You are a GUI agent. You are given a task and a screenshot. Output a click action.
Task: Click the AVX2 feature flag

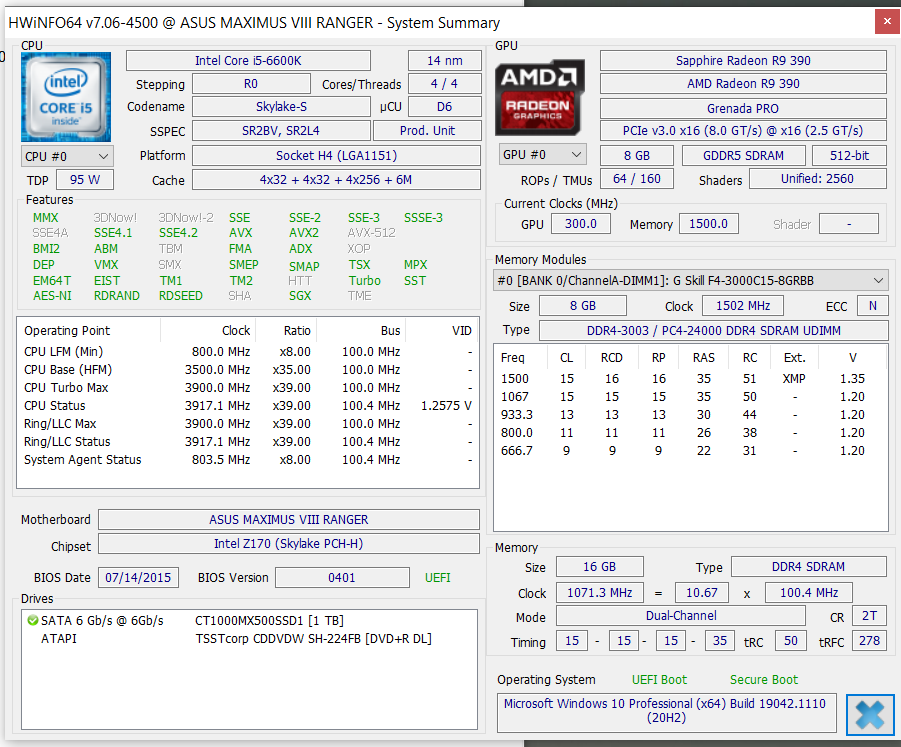point(304,233)
